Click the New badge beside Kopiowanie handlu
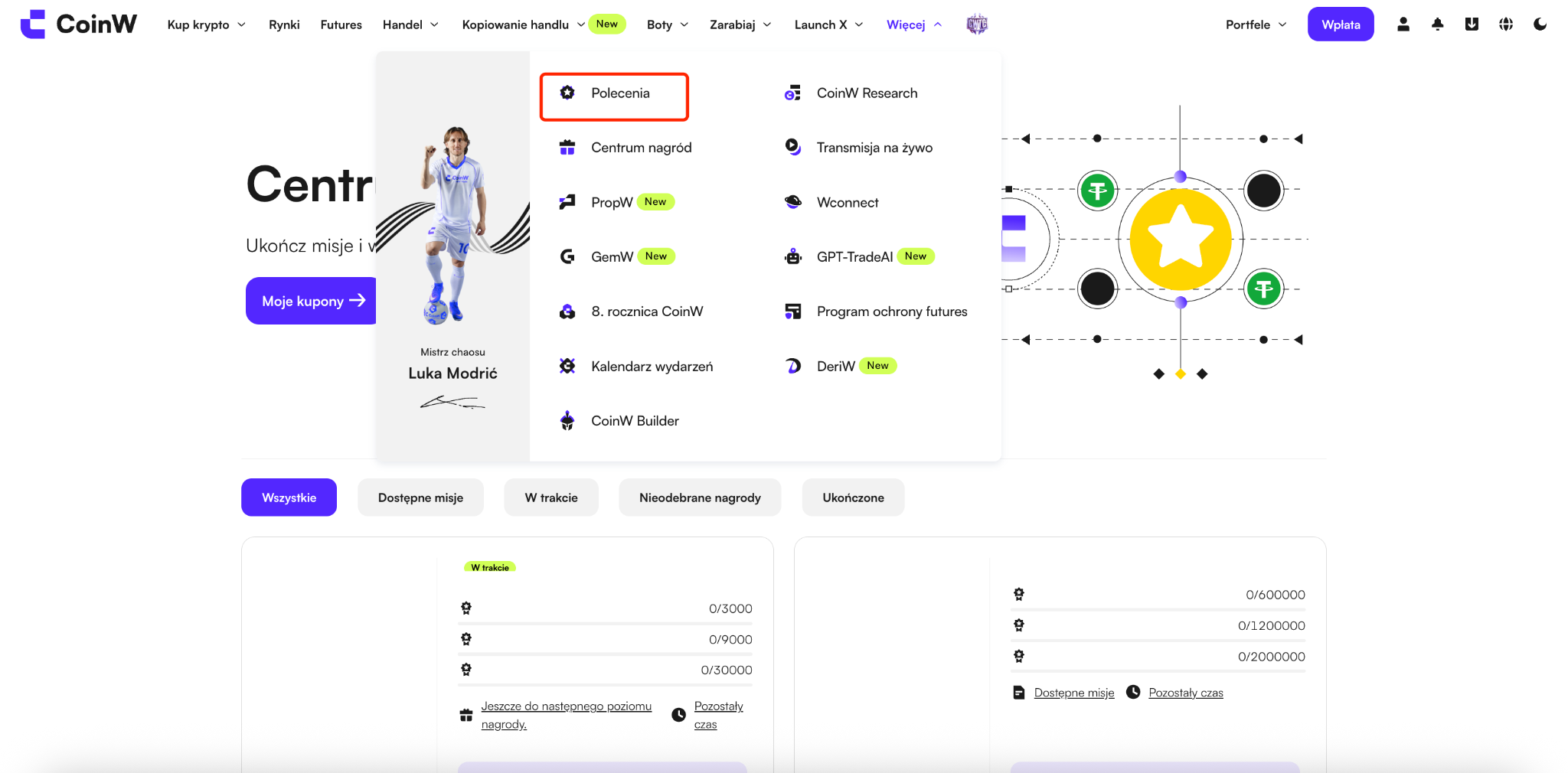1568x773 pixels. pyautogui.click(x=607, y=24)
